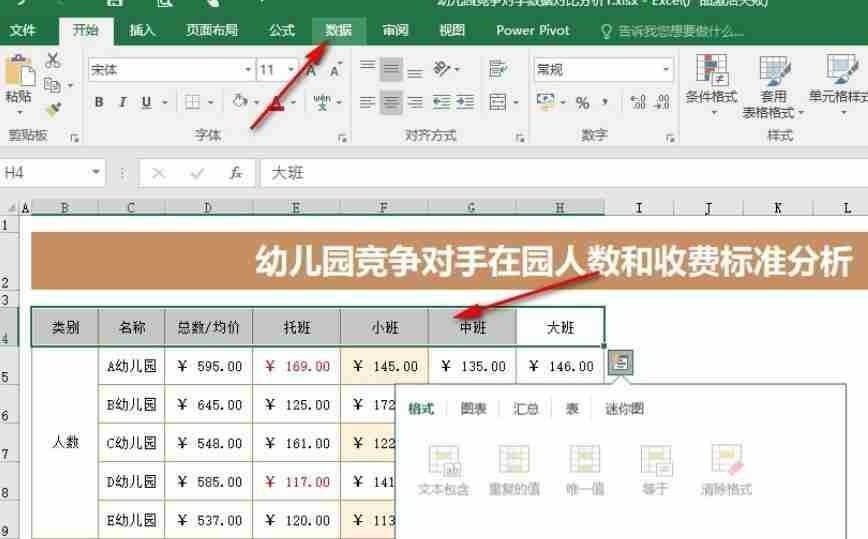The width and height of the screenshot is (868, 539).
Task: Switch to the 数据 Data tab
Action: pos(338,30)
